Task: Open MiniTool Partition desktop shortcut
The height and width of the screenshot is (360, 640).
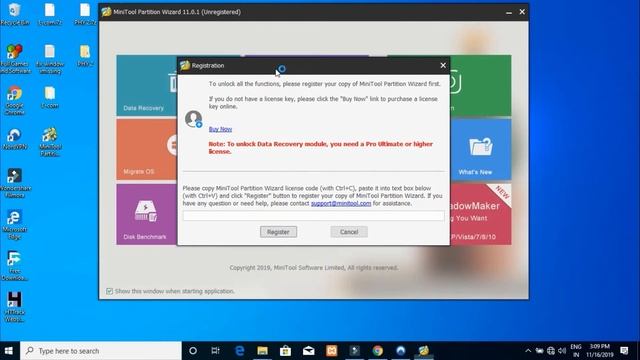Action: [x=50, y=142]
